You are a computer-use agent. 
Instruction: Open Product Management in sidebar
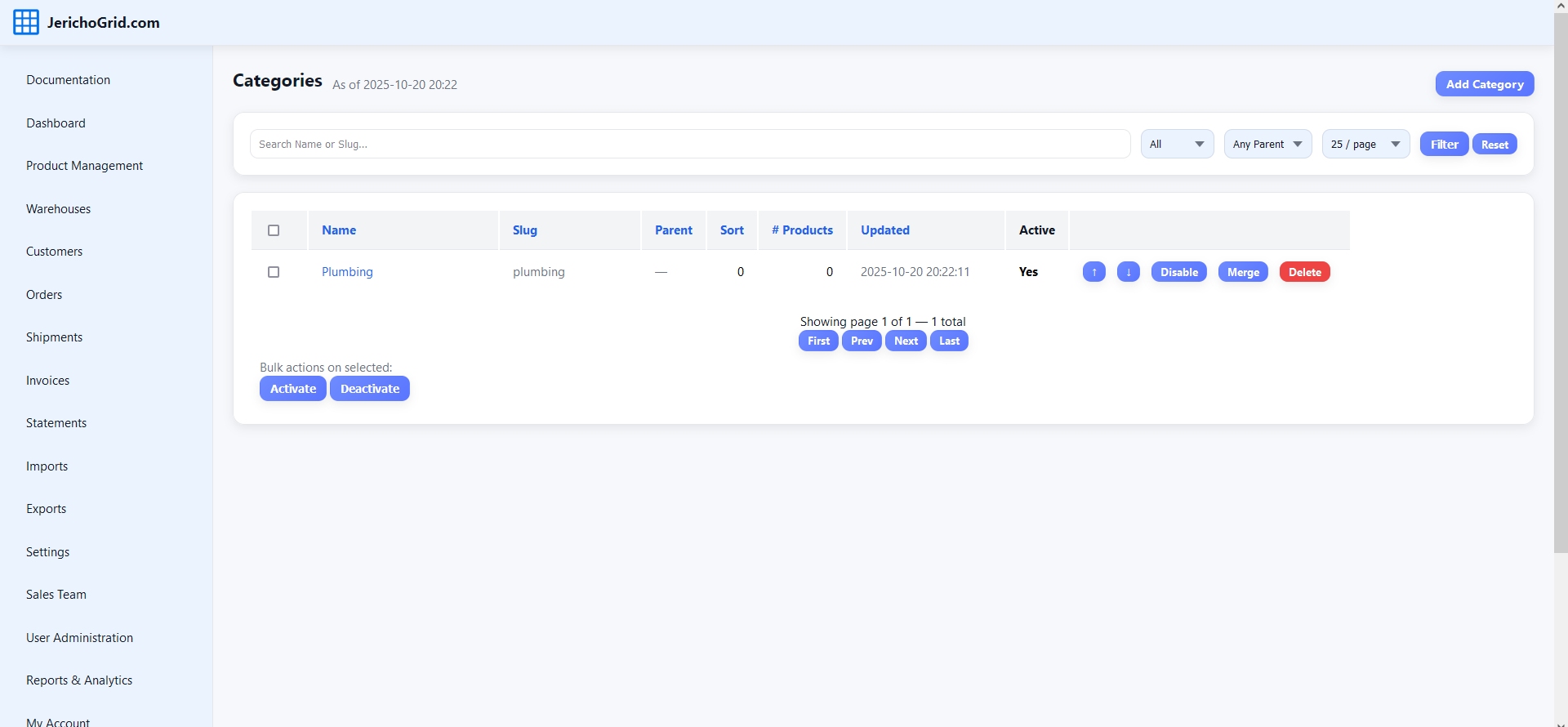point(84,166)
